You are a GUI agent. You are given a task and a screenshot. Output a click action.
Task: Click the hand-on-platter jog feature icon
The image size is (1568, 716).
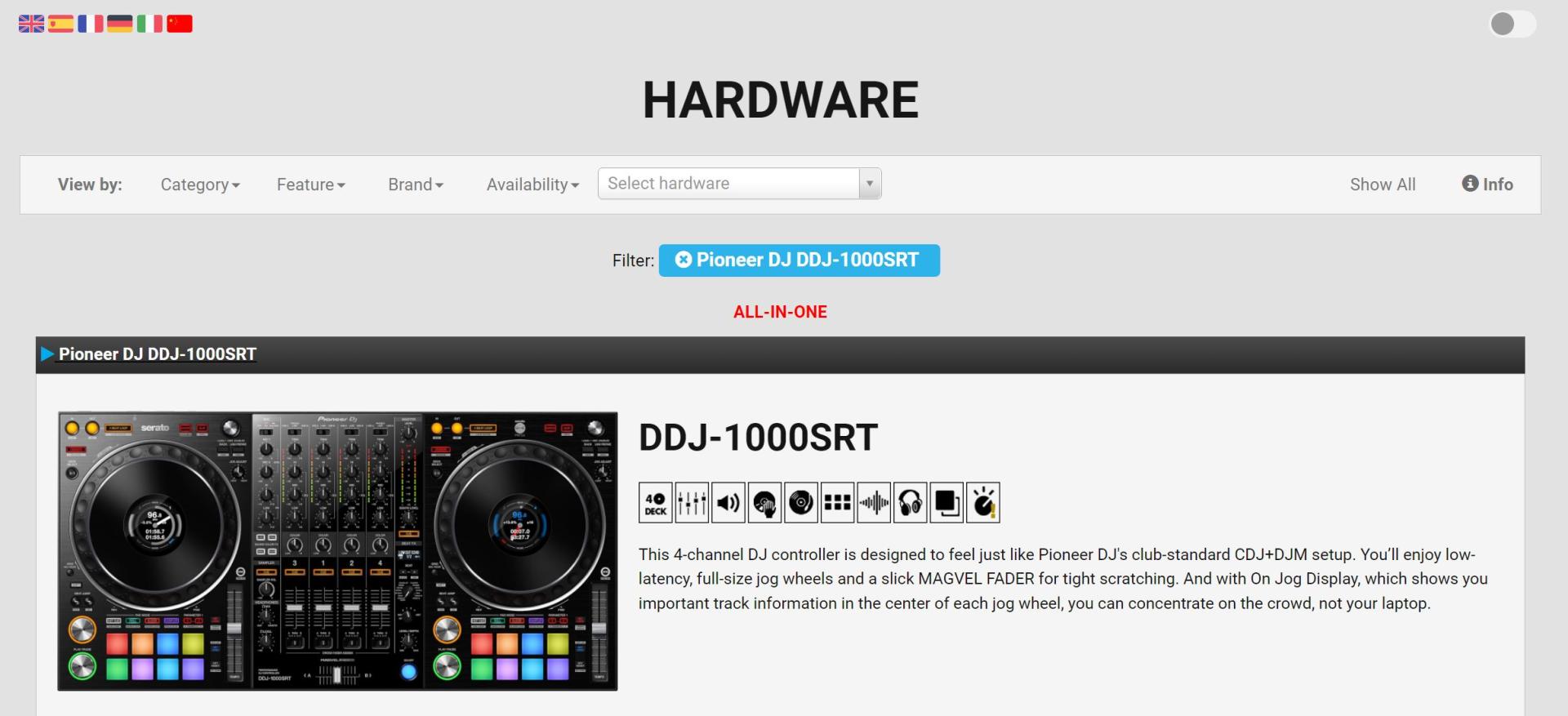tap(764, 502)
